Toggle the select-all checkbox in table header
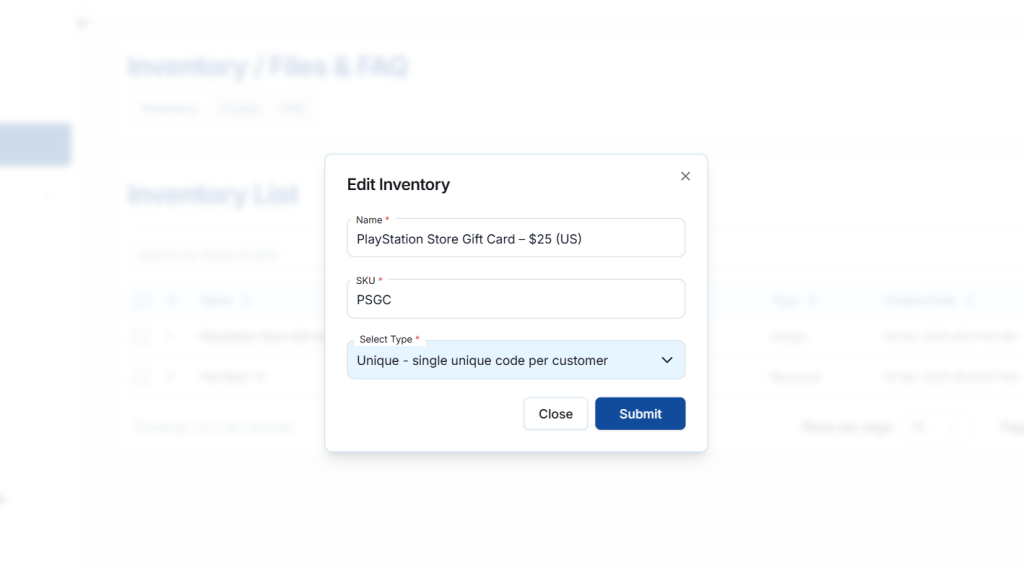 (141, 300)
